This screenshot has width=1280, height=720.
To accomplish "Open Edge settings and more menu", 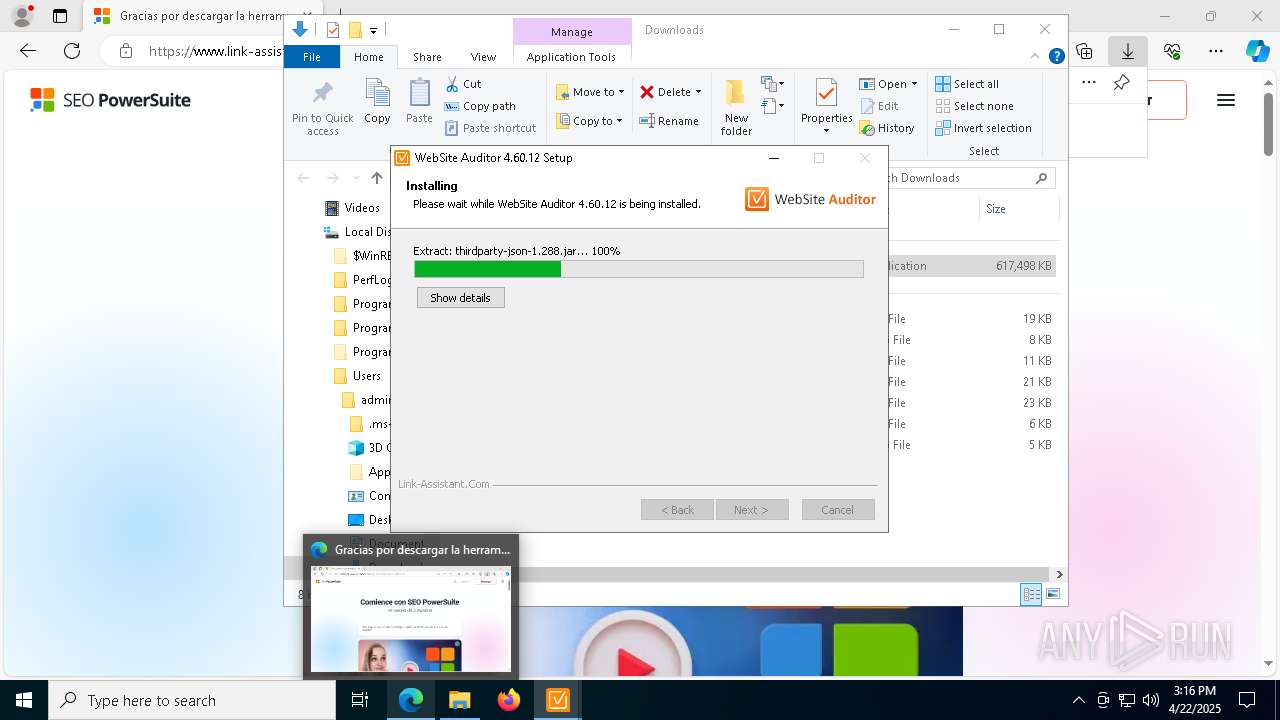I will 1216,51.
